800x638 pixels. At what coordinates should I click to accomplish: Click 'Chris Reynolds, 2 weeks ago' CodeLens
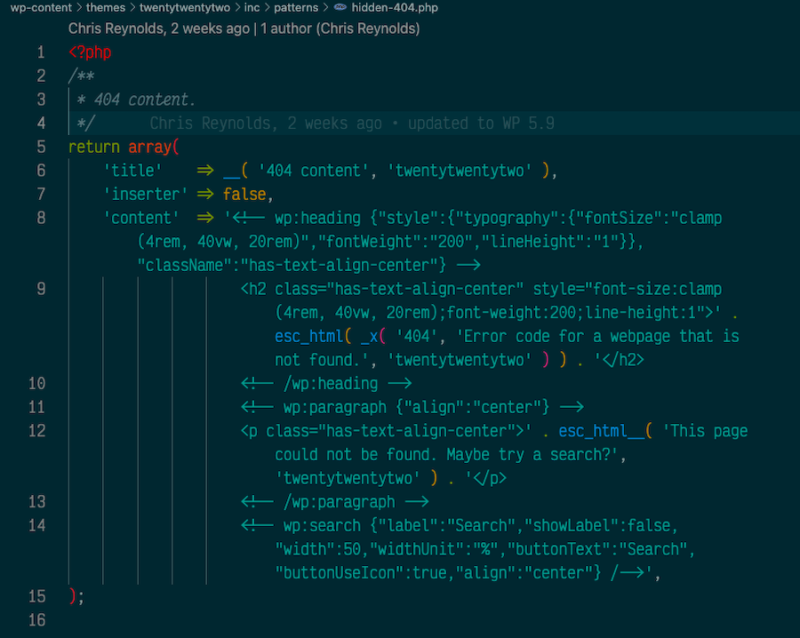(158, 29)
